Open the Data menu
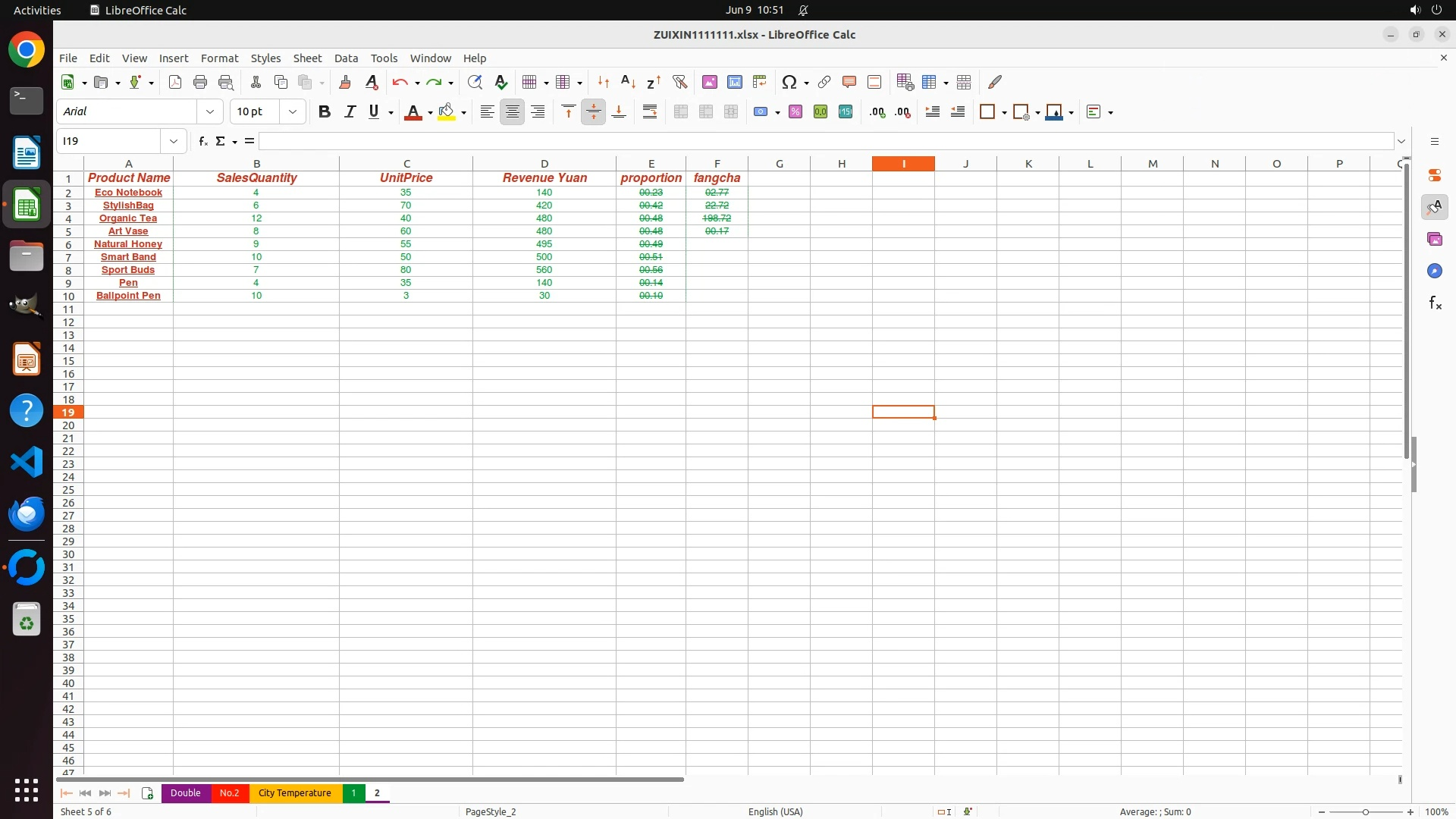 346,58
